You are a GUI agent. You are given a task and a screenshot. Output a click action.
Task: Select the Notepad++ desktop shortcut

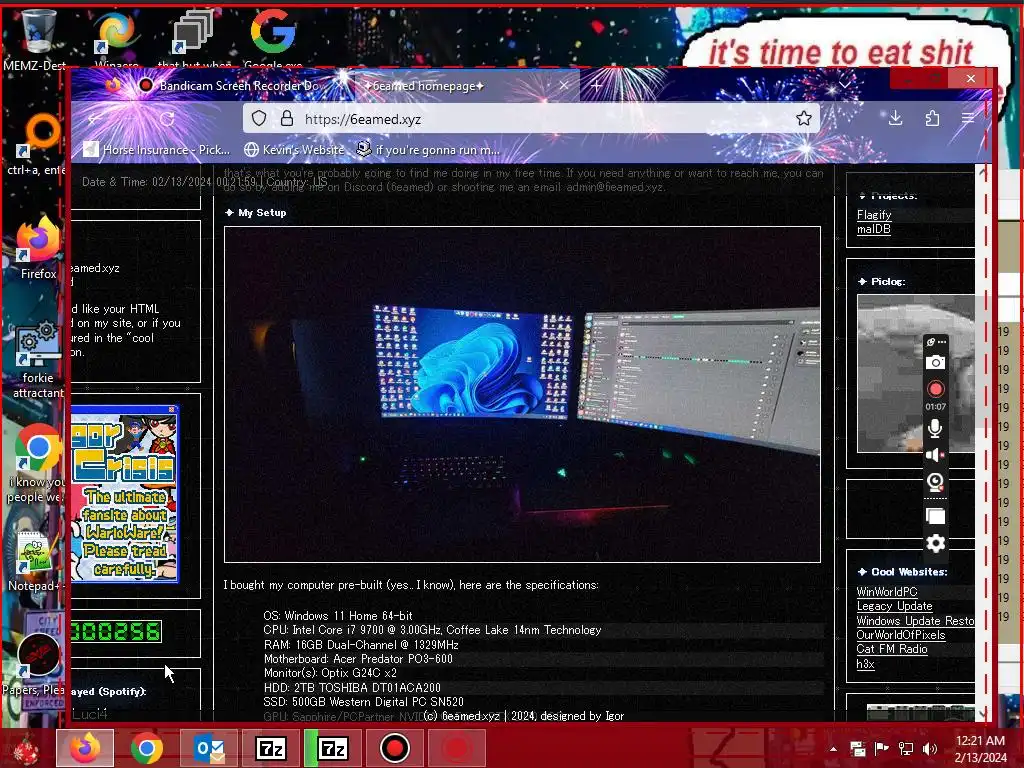pyautogui.click(x=34, y=560)
